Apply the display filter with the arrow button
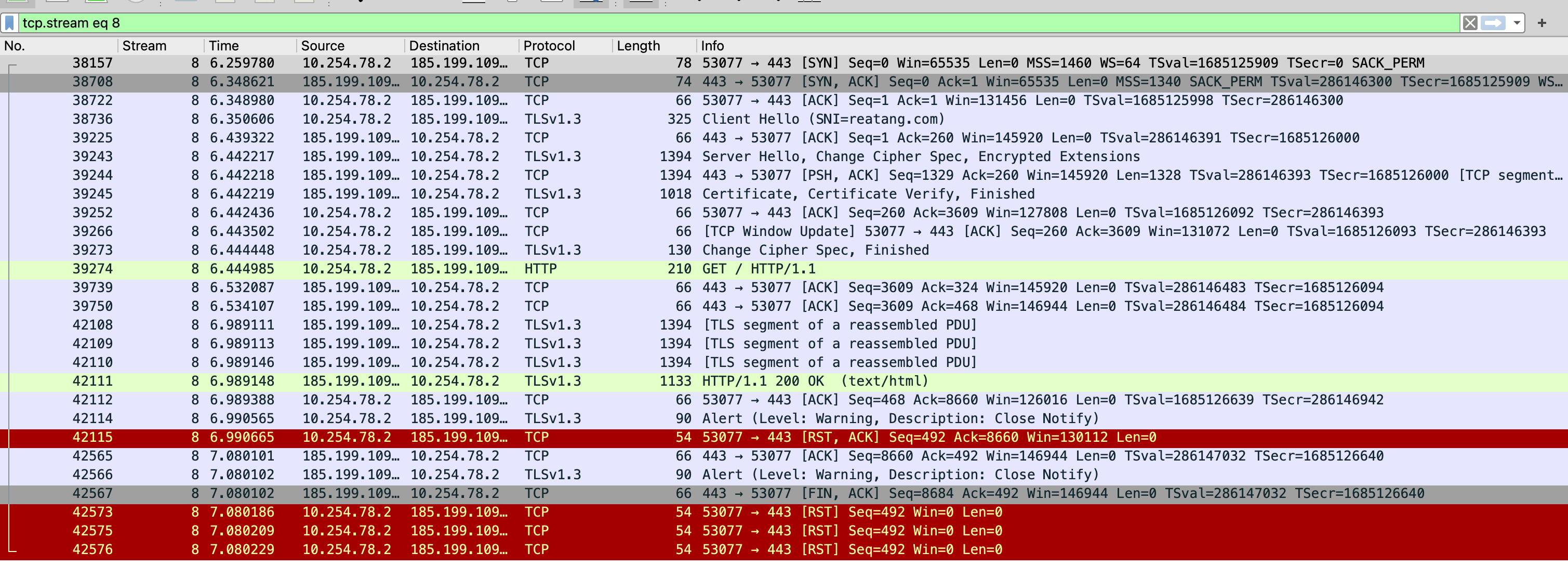Viewport: 1568px width, 578px height. tap(1493, 23)
